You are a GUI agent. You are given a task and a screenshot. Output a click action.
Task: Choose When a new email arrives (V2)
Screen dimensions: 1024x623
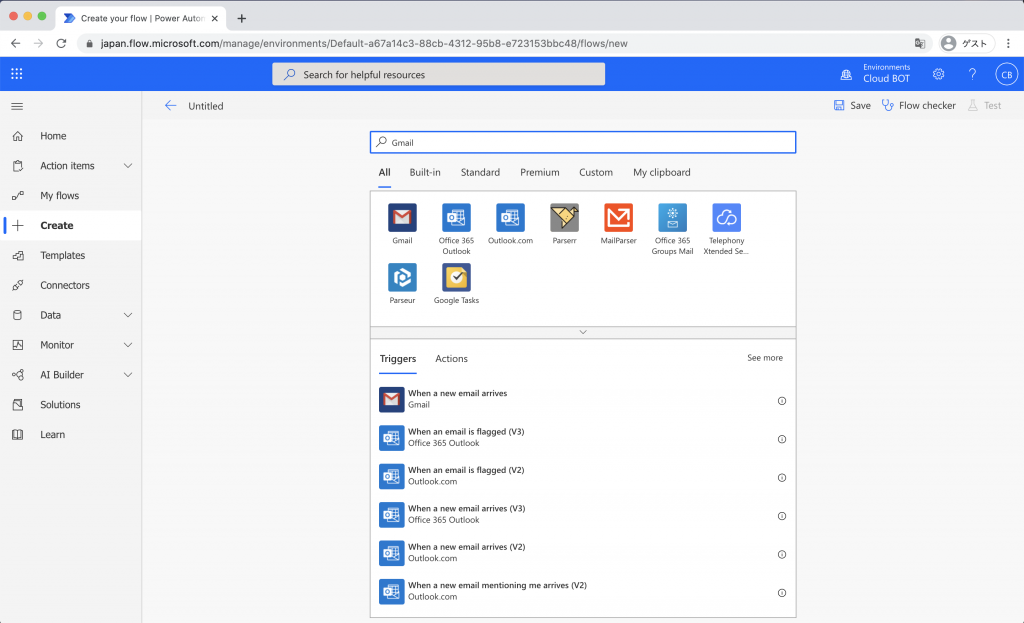coord(583,552)
